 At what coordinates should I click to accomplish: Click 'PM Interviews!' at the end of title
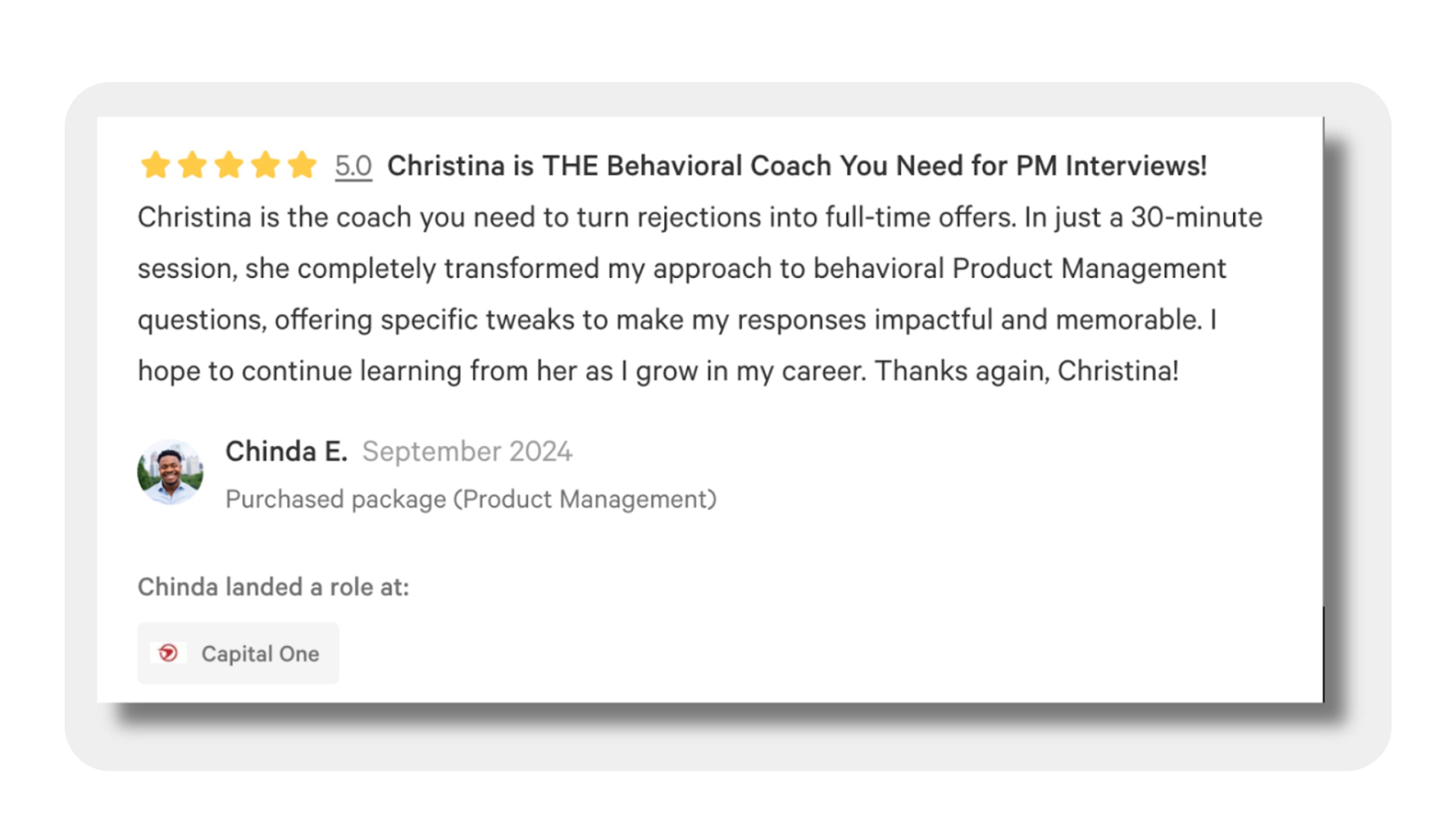[x=1111, y=166]
